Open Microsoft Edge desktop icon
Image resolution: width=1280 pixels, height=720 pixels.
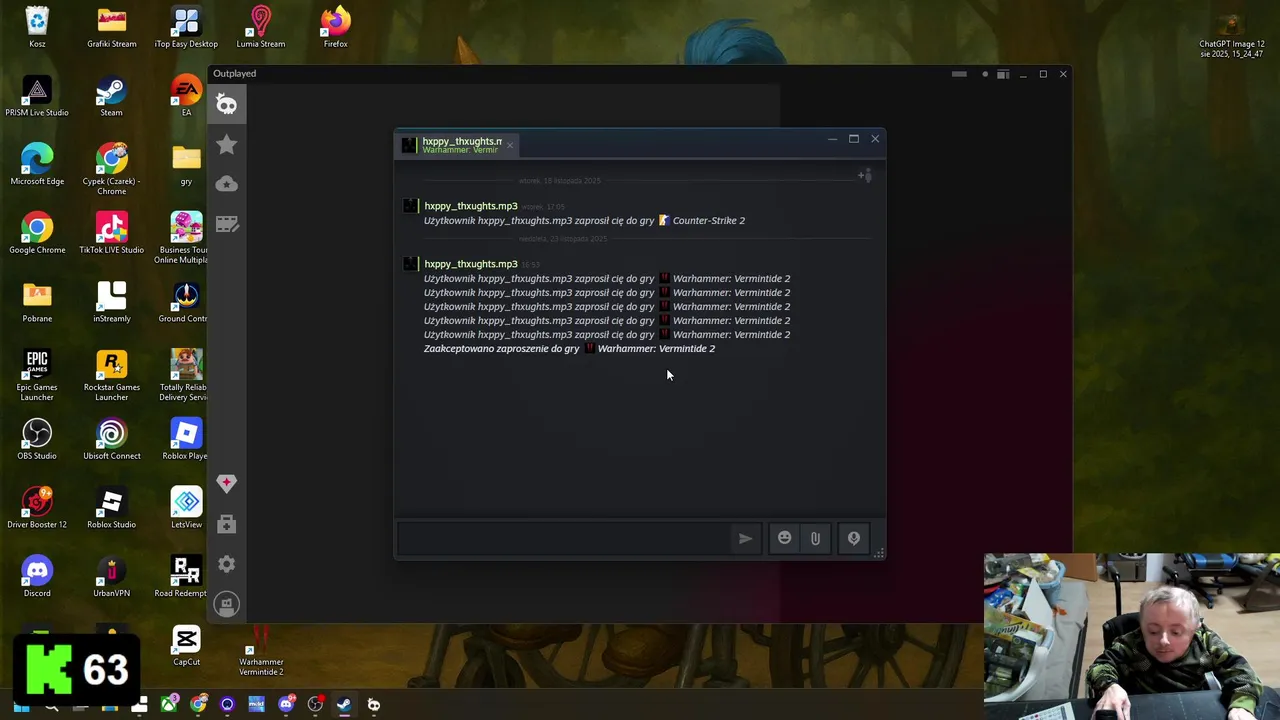(x=37, y=165)
